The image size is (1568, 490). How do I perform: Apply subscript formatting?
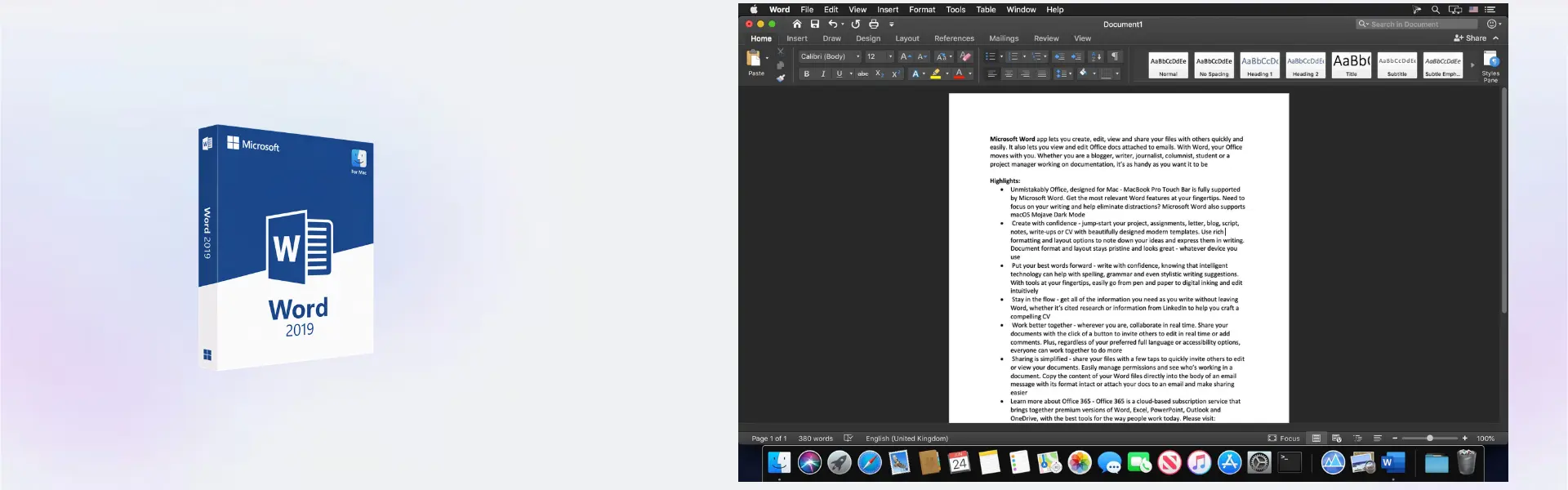click(880, 73)
